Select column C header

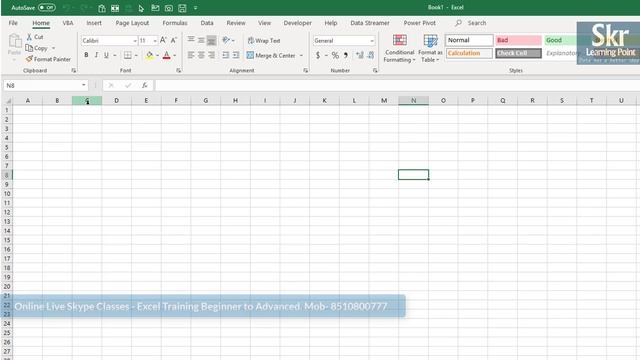(x=87, y=100)
